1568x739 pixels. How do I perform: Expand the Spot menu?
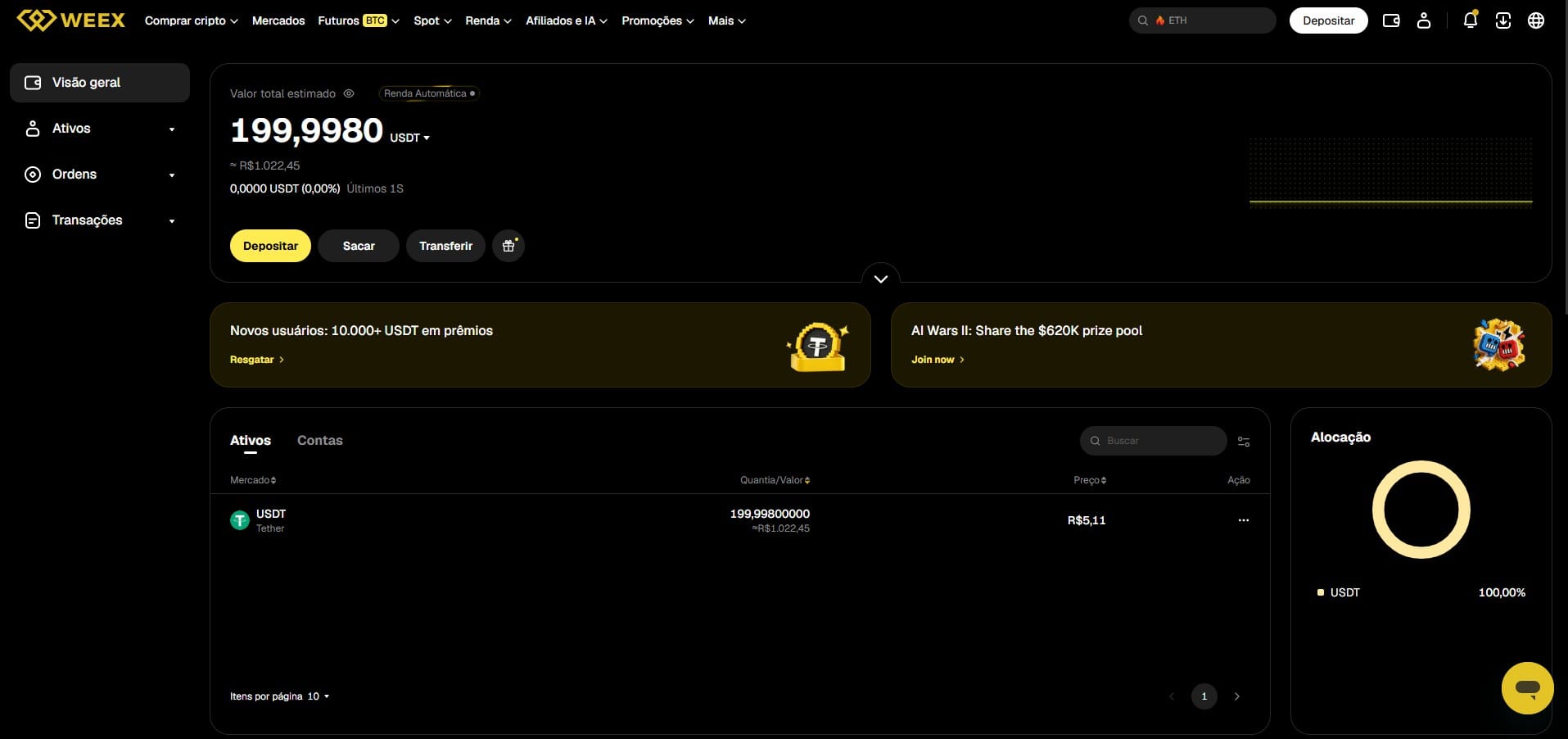coord(432,20)
